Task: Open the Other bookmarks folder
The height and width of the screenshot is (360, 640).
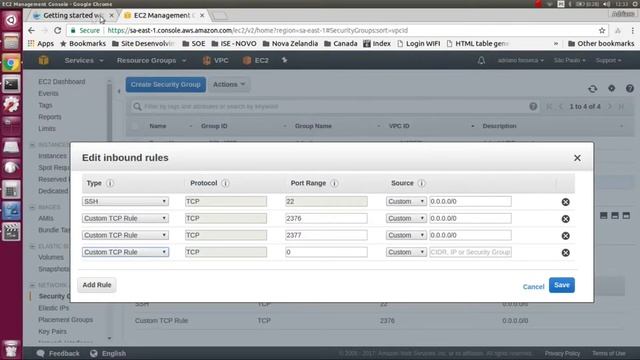Action: pyautogui.click(x=601, y=44)
